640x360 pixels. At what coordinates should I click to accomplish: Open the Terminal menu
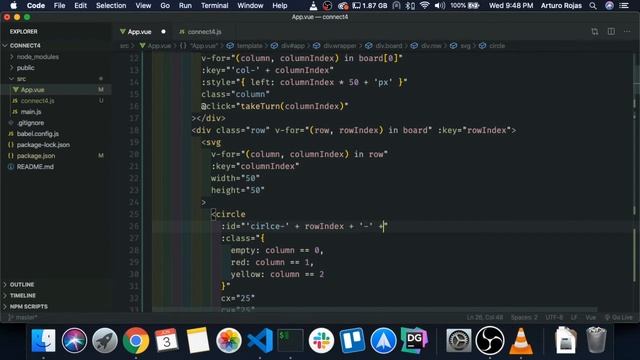(215, 6)
